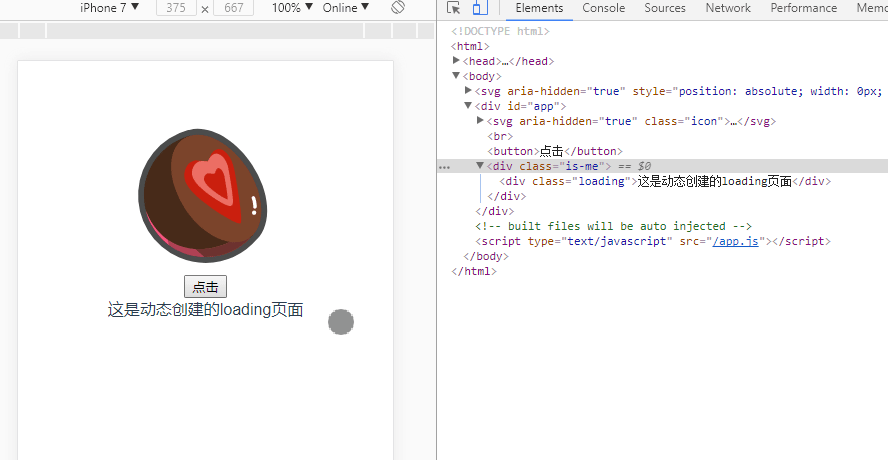Select the script type="text/javascript" row
This screenshot has height=460, width=888.
(x=653, y=241)
